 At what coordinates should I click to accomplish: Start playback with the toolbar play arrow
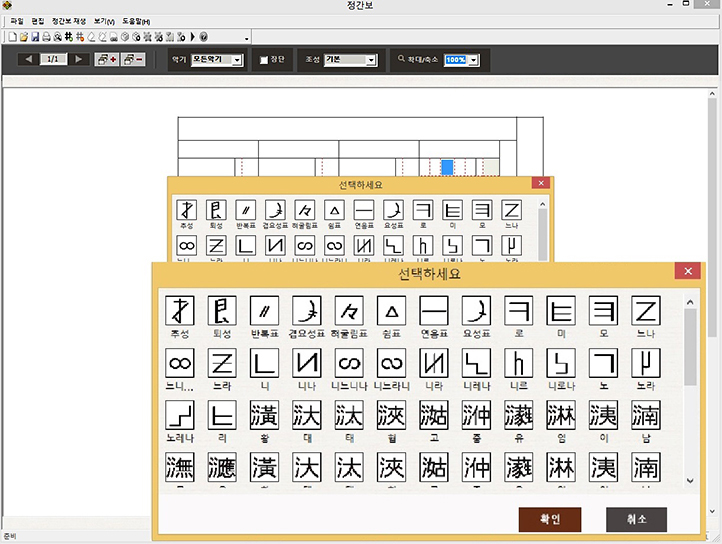point(192,37)
